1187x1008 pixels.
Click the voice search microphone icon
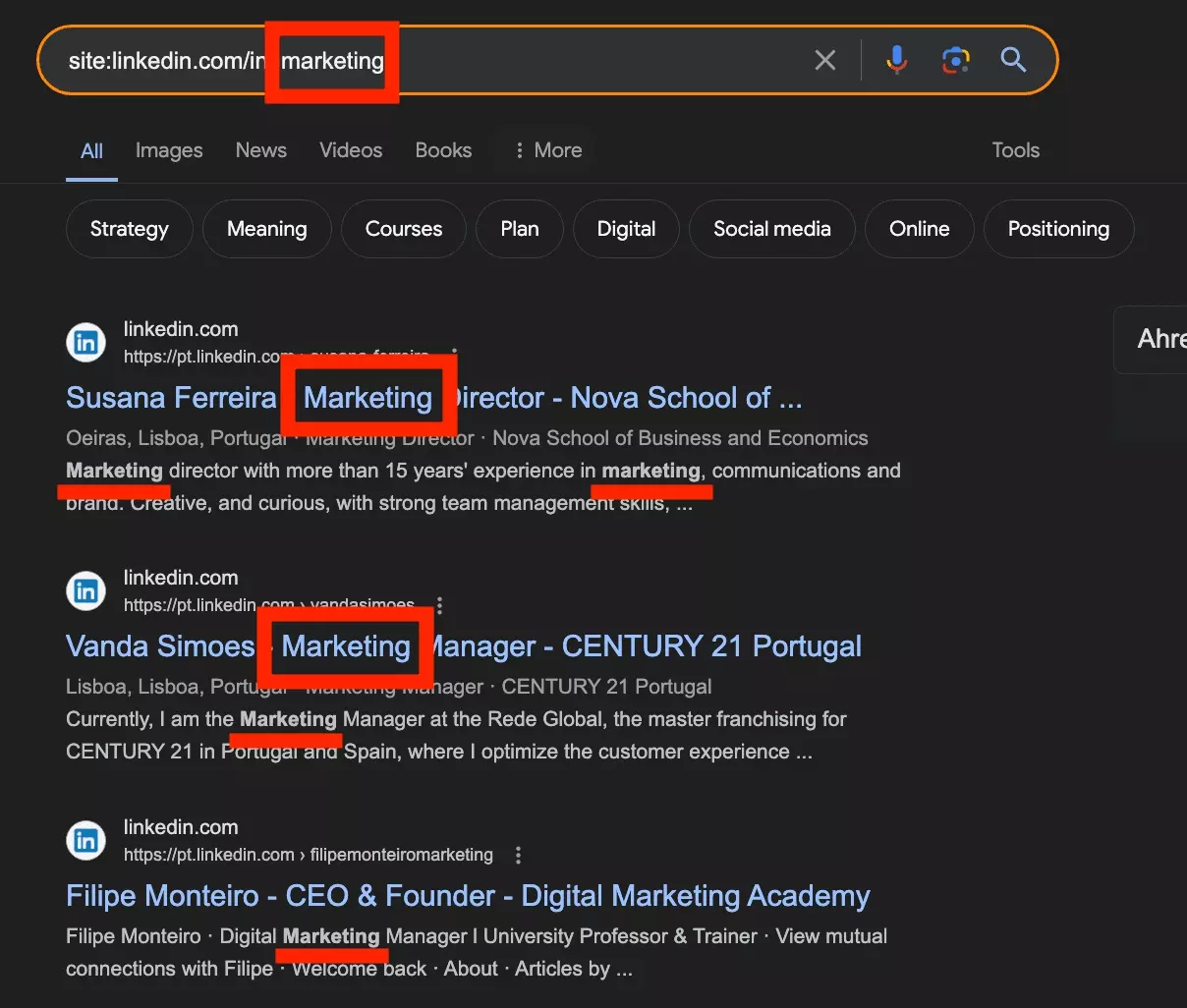(896, 60)
